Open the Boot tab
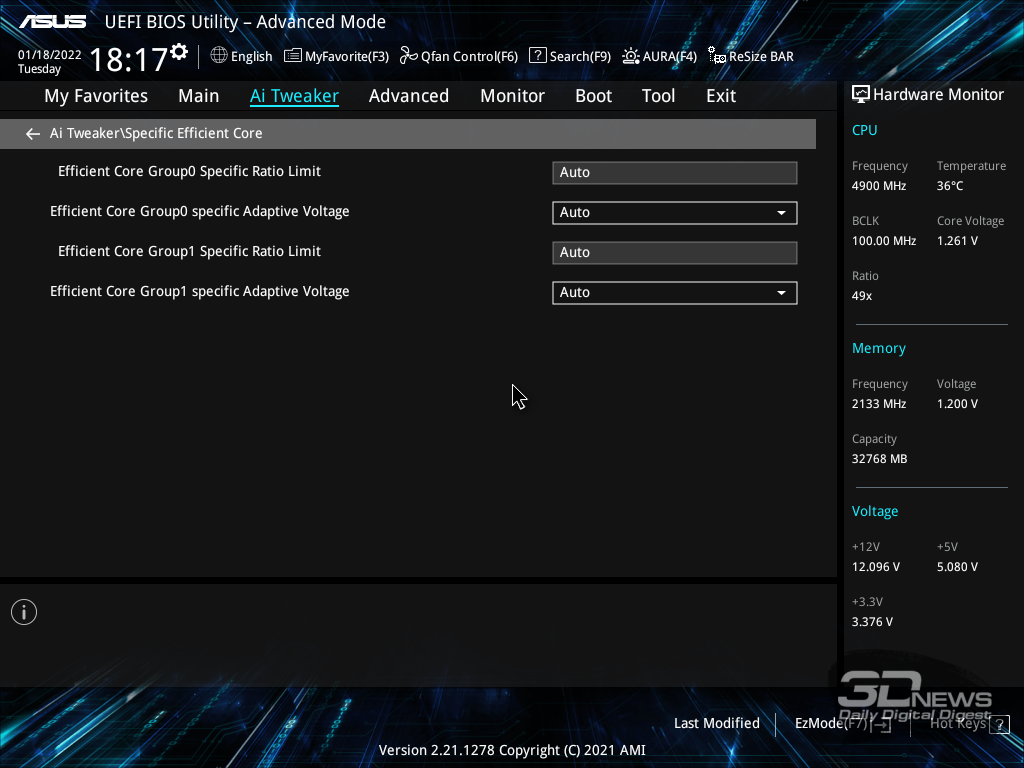 click(x=593, y=96)
